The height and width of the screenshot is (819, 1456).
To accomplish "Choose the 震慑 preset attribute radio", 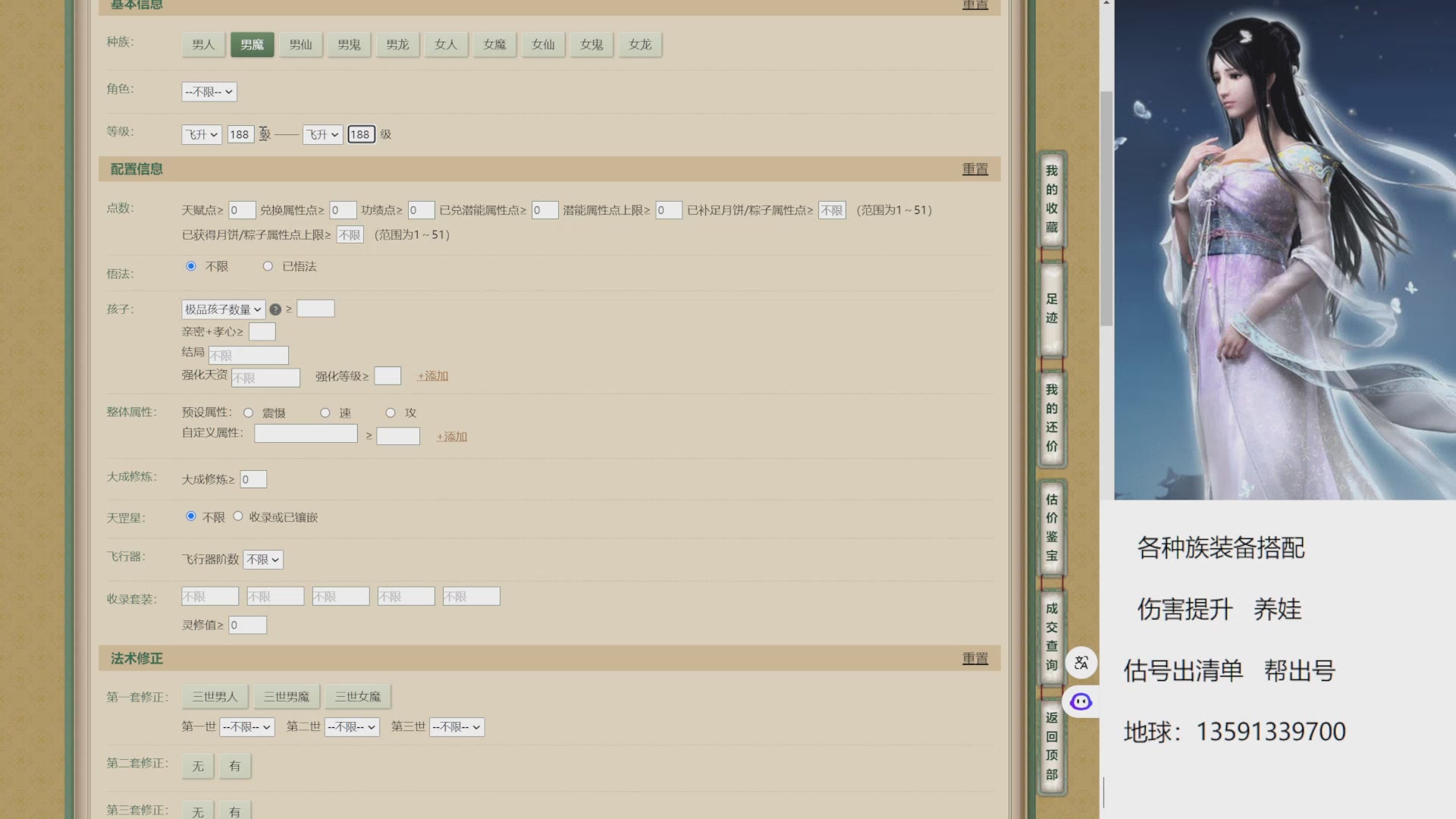I will coord(248,413).
